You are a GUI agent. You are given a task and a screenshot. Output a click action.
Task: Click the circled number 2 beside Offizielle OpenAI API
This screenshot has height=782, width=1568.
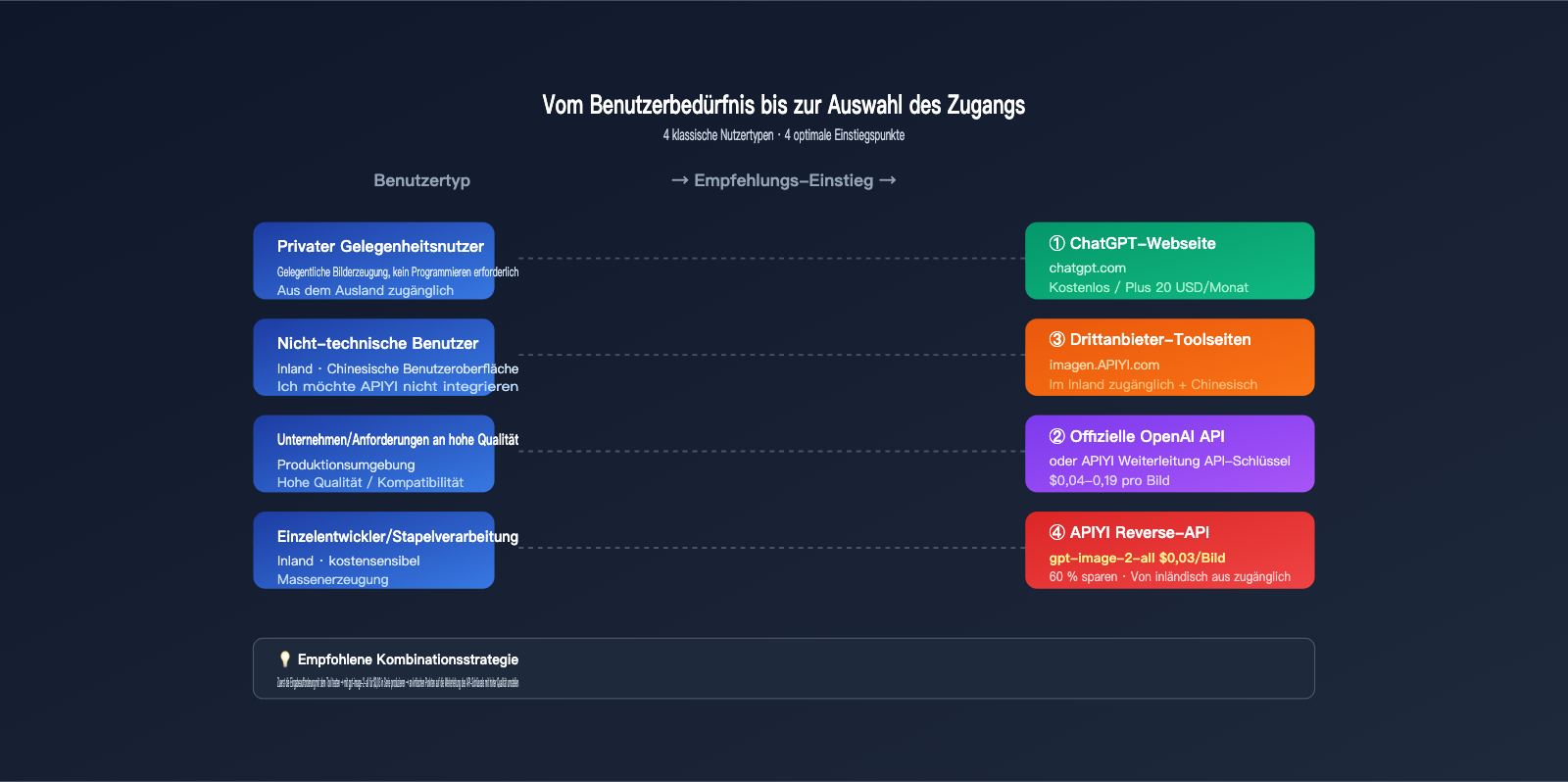(x=1056, y=437)
